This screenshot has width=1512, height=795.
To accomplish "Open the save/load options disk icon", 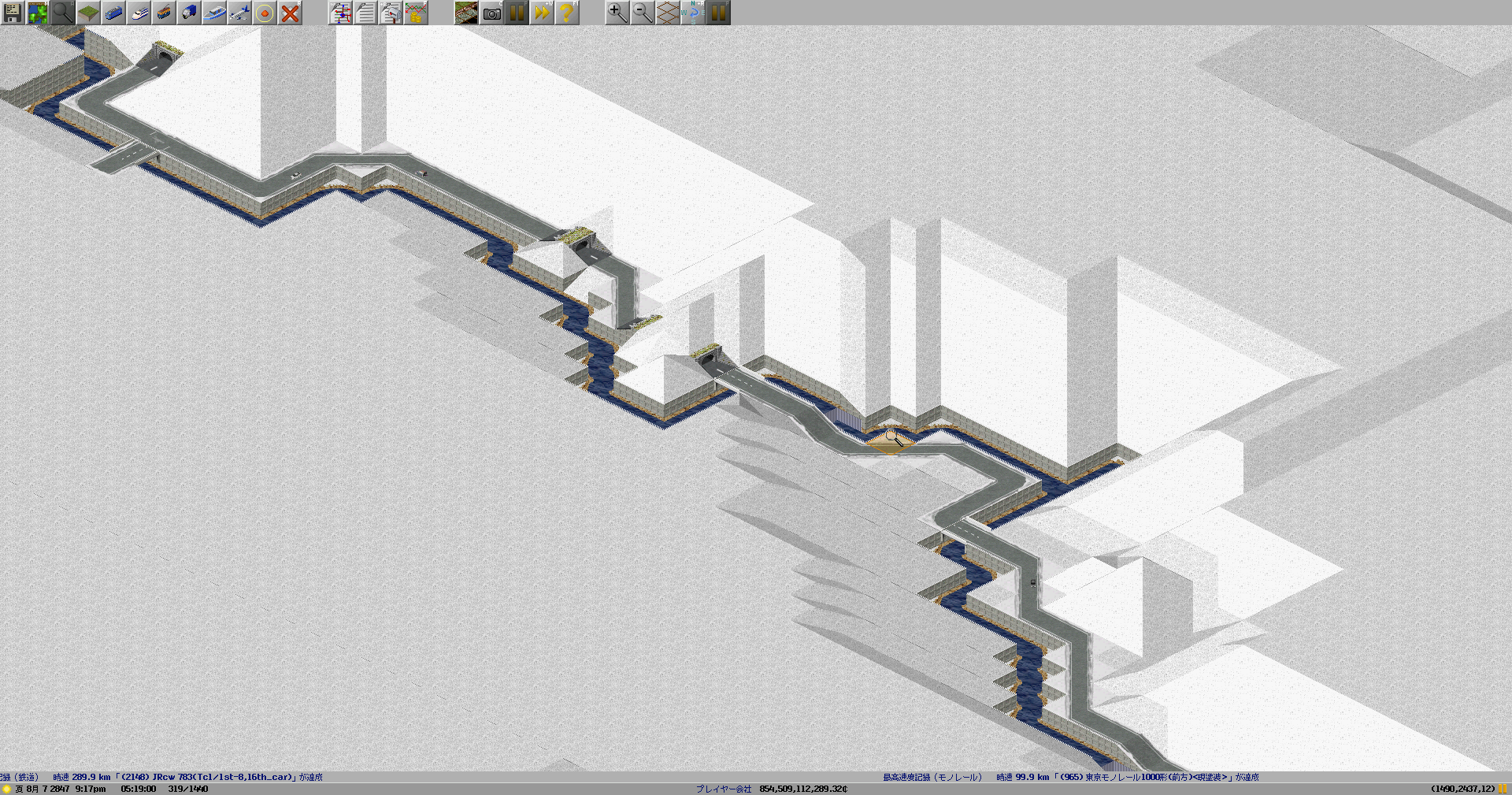I will coord(13,13).
